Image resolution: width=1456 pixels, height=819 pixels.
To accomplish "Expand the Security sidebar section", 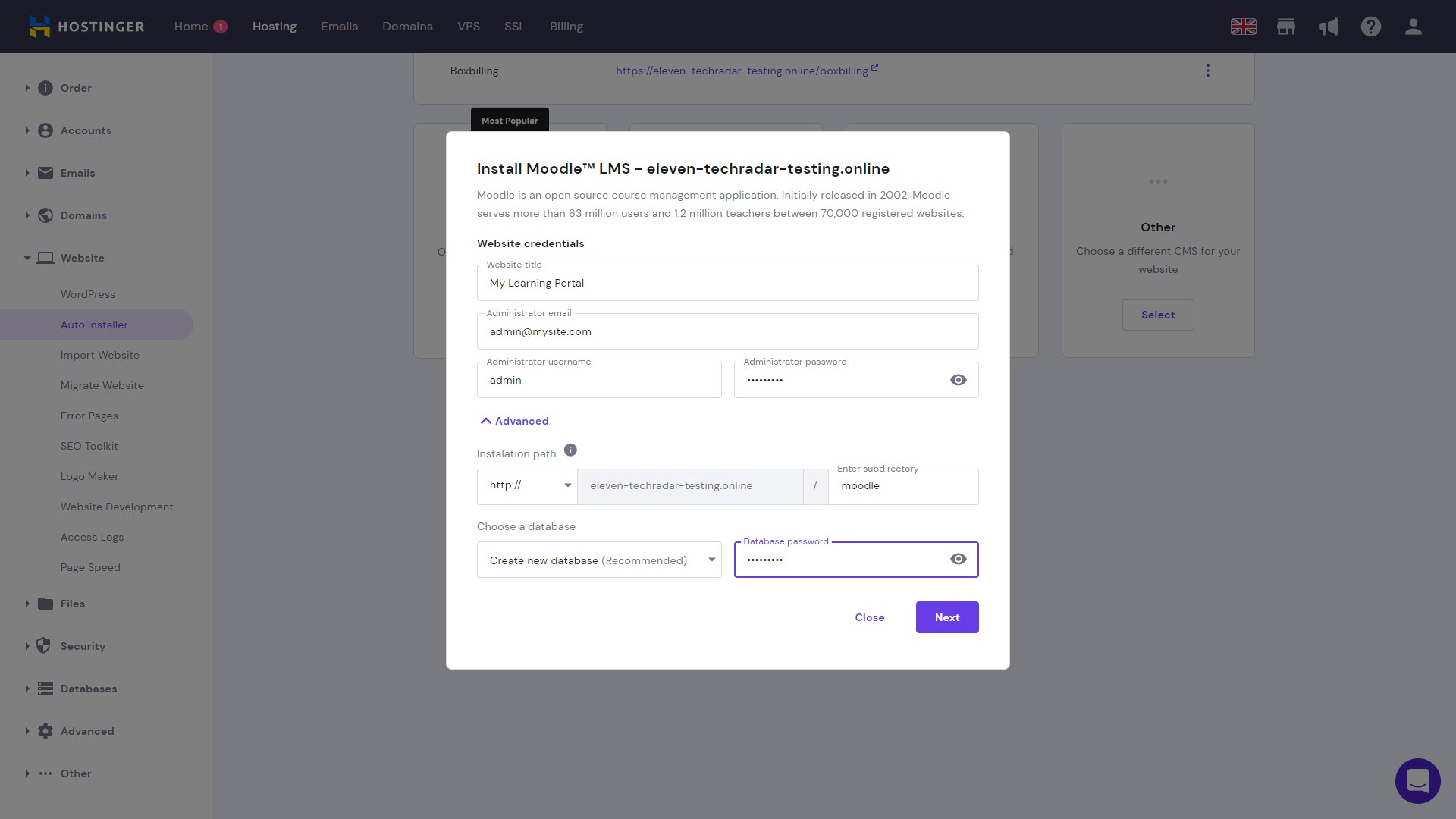I will coord(27,646).
